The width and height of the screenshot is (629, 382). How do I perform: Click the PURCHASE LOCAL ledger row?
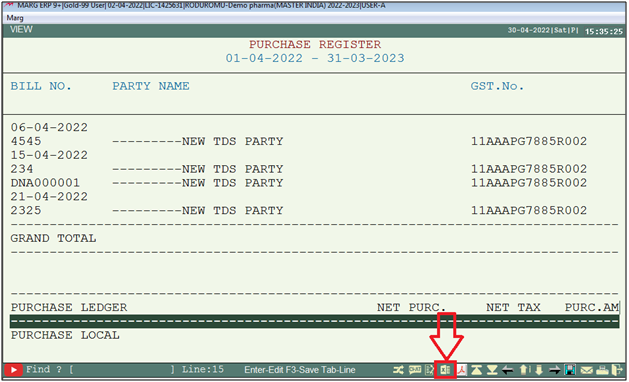(x=65, y=335)
